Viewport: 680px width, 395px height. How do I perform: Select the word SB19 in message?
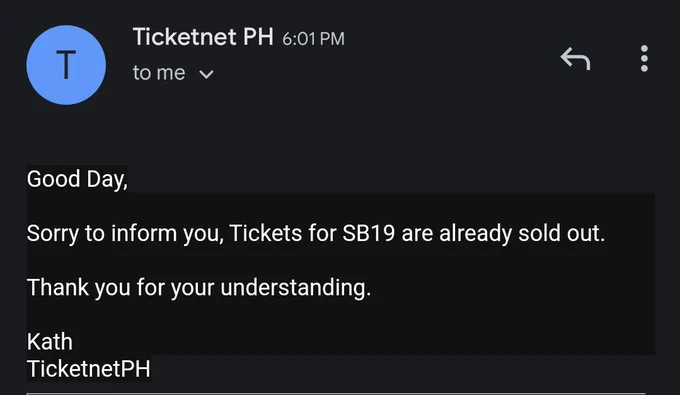tap(369, 233)
